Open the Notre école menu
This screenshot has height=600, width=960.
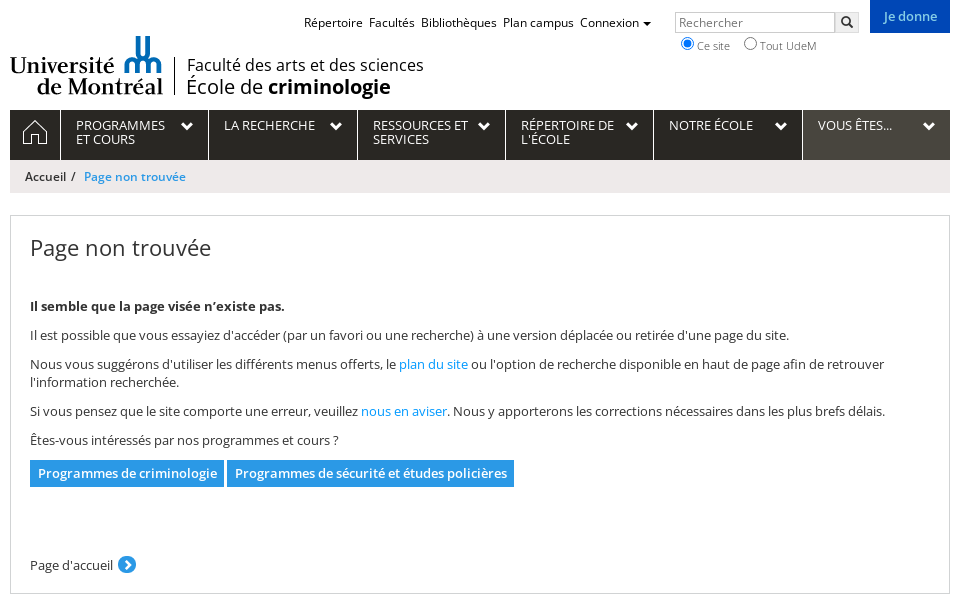727,126
